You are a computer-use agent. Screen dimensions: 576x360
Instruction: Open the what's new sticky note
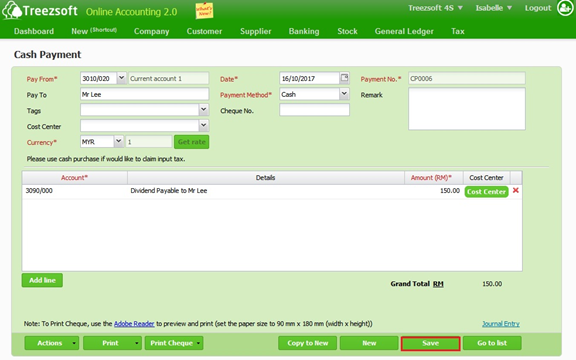[x=204, y=10]
